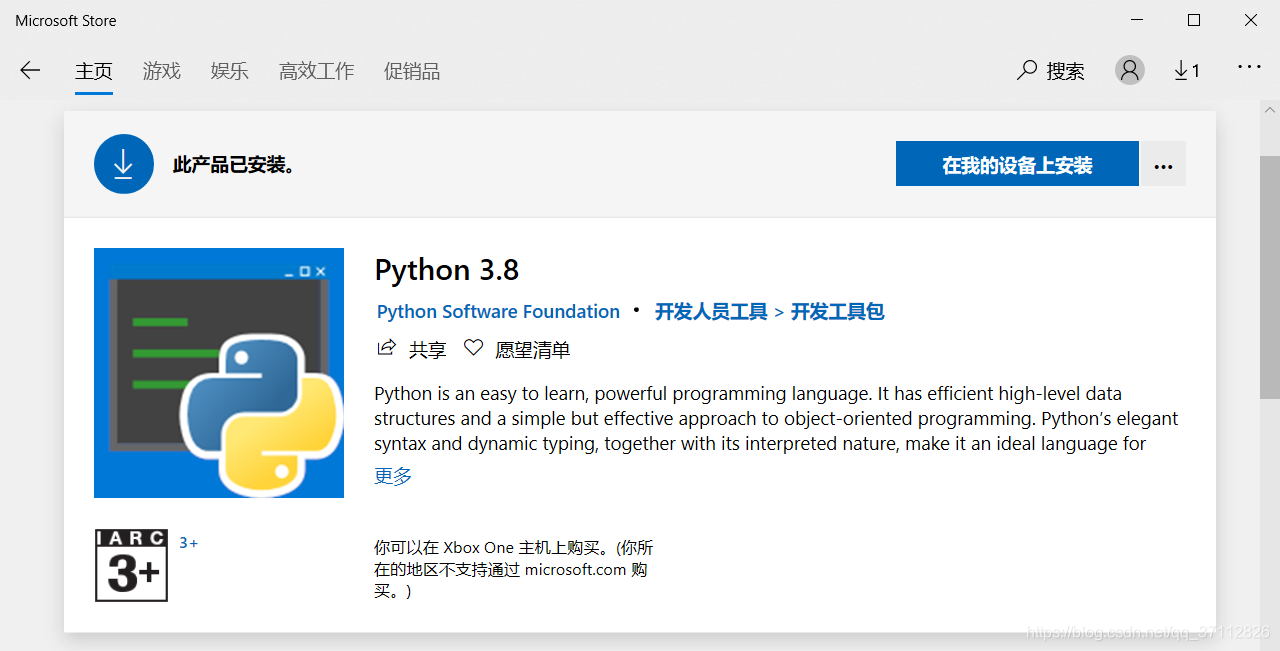Go back with the back arrow
Viewport: 1280px width, 651px height.
pos(30,70)
